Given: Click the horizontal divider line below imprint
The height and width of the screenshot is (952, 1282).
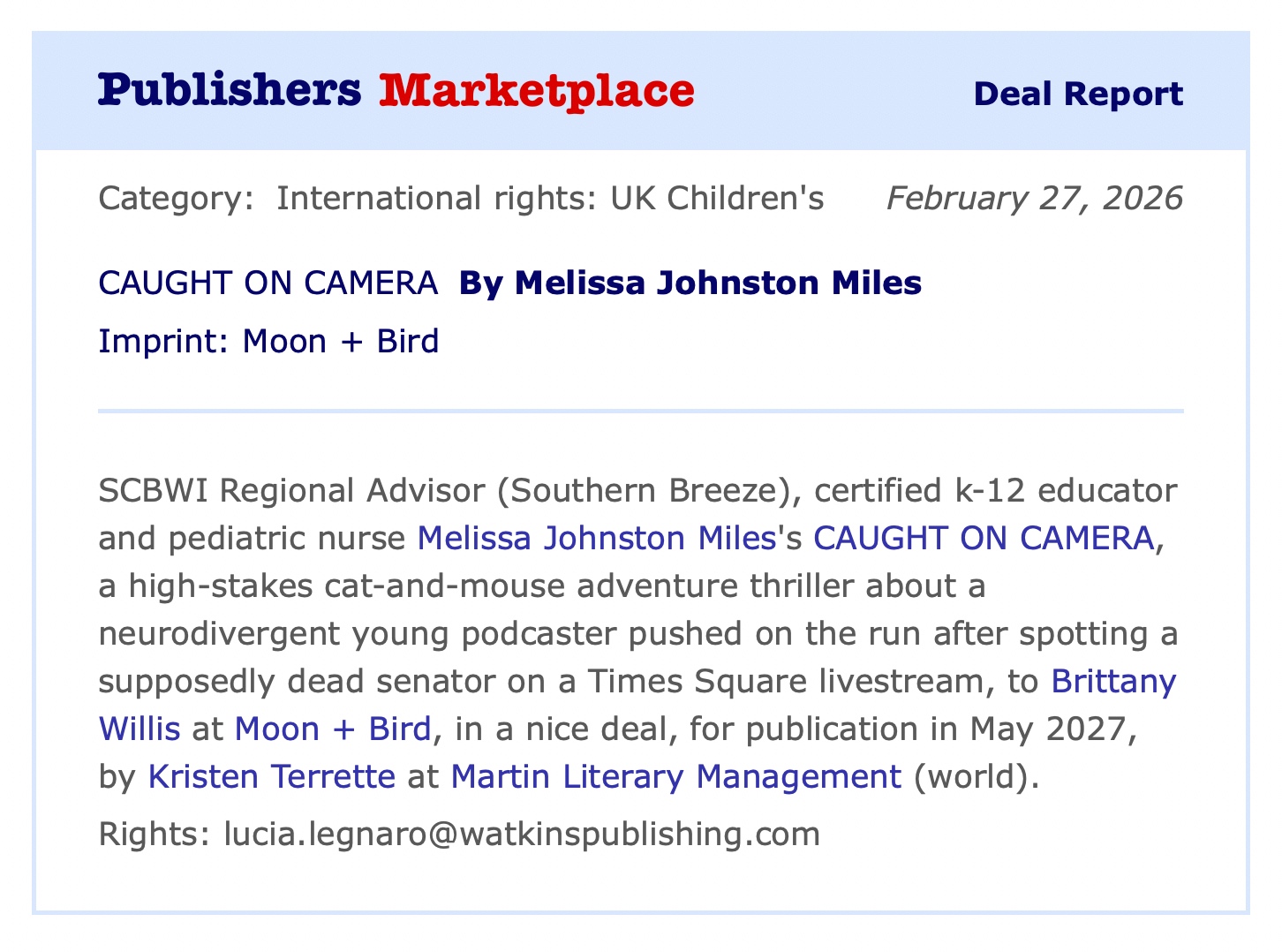Looking at the screenshot, I should [640, 411].
